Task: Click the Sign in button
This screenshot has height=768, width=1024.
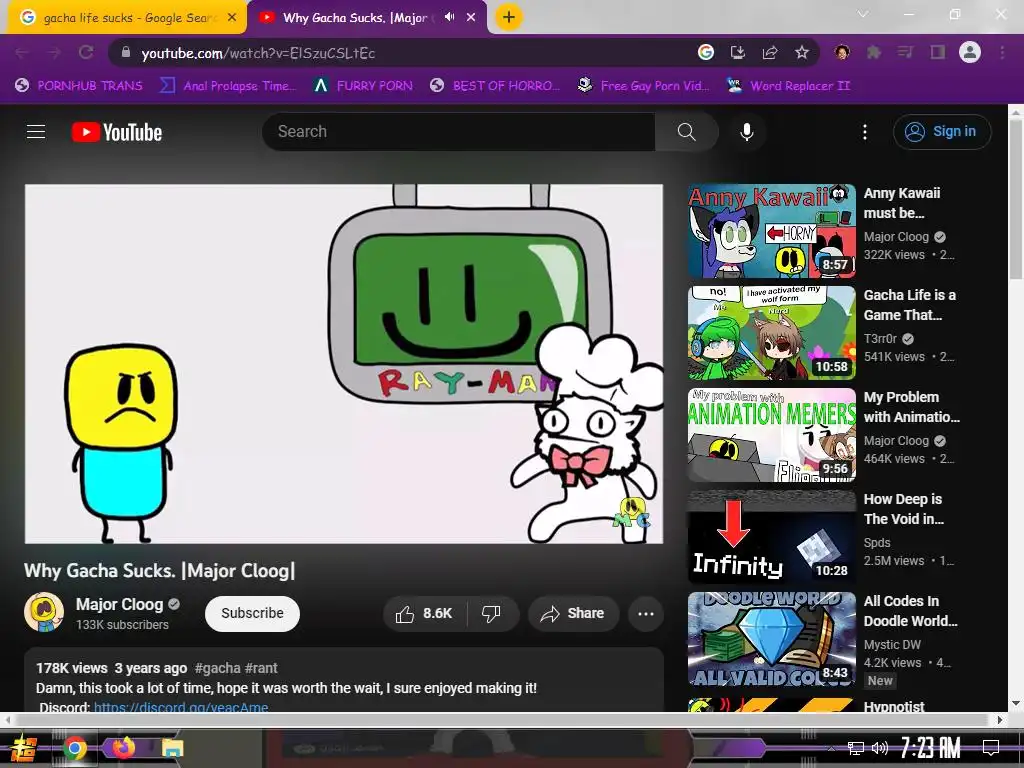Action: click(942, 132)
